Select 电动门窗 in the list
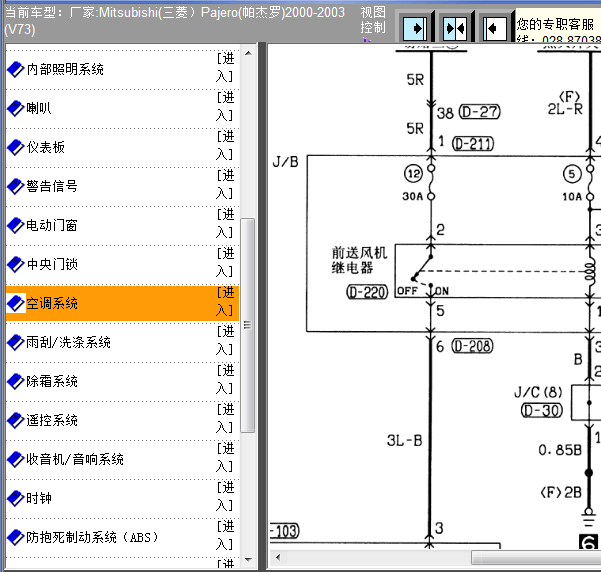 tap(52, 225)
